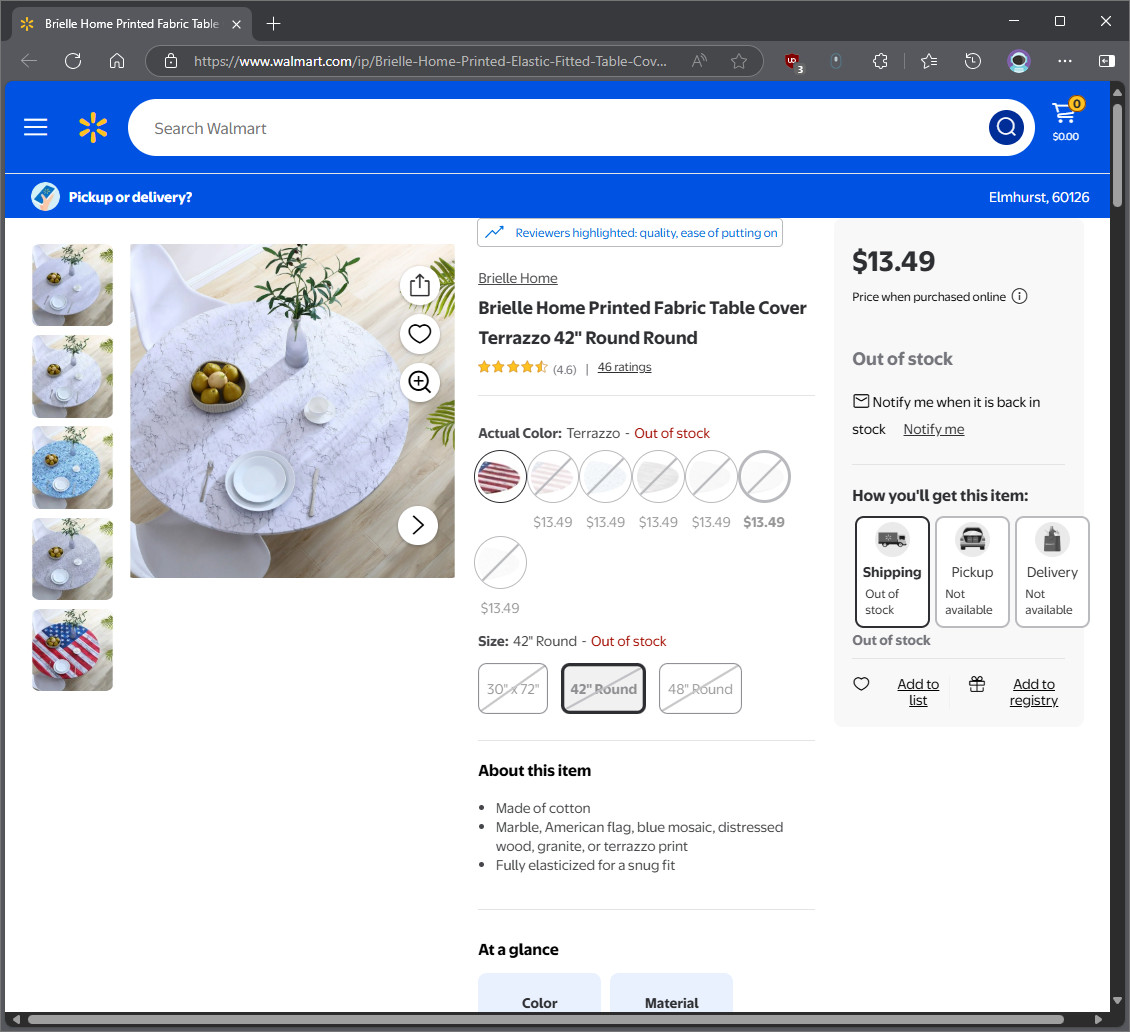Open the shopping cart showing $0.00

tap(1066, 120)
